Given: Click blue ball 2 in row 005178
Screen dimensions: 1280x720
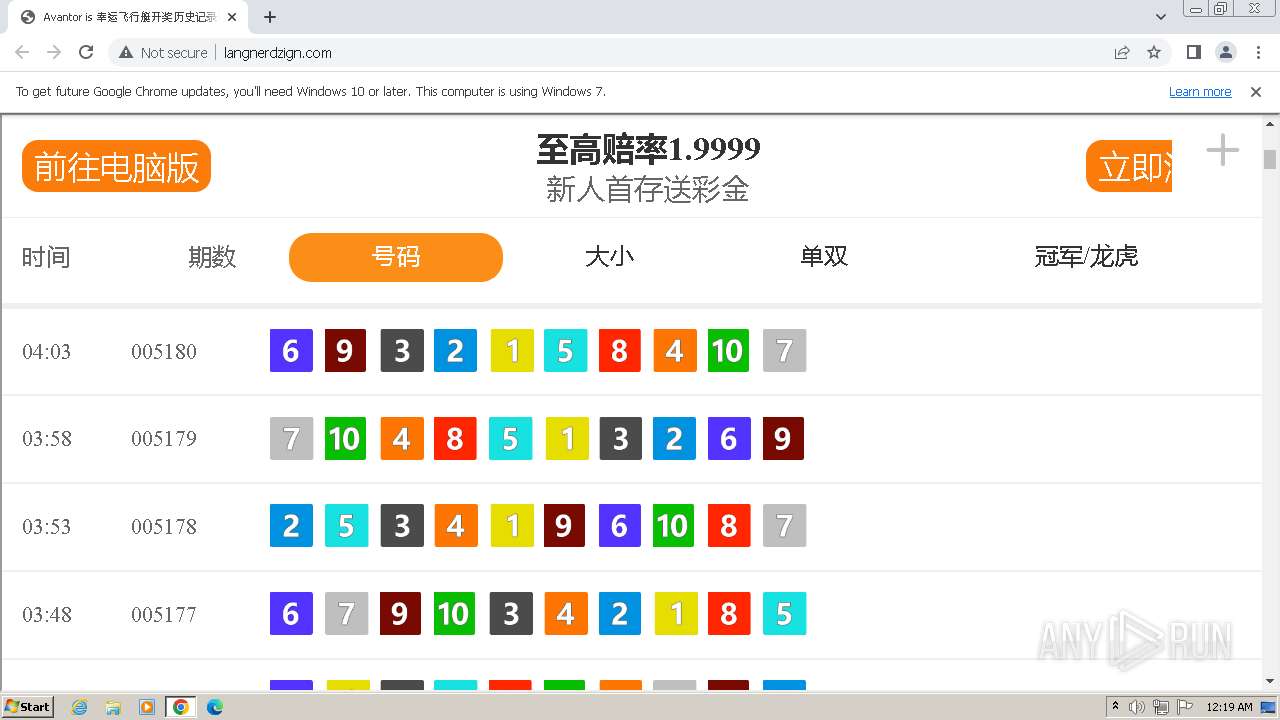Looking at the screenshot, I should (x=291, y=526).
